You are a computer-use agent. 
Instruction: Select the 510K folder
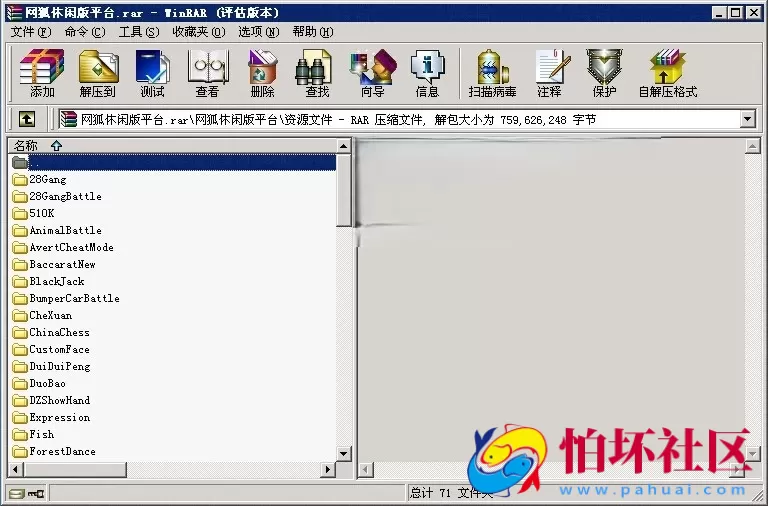(33, 213)
